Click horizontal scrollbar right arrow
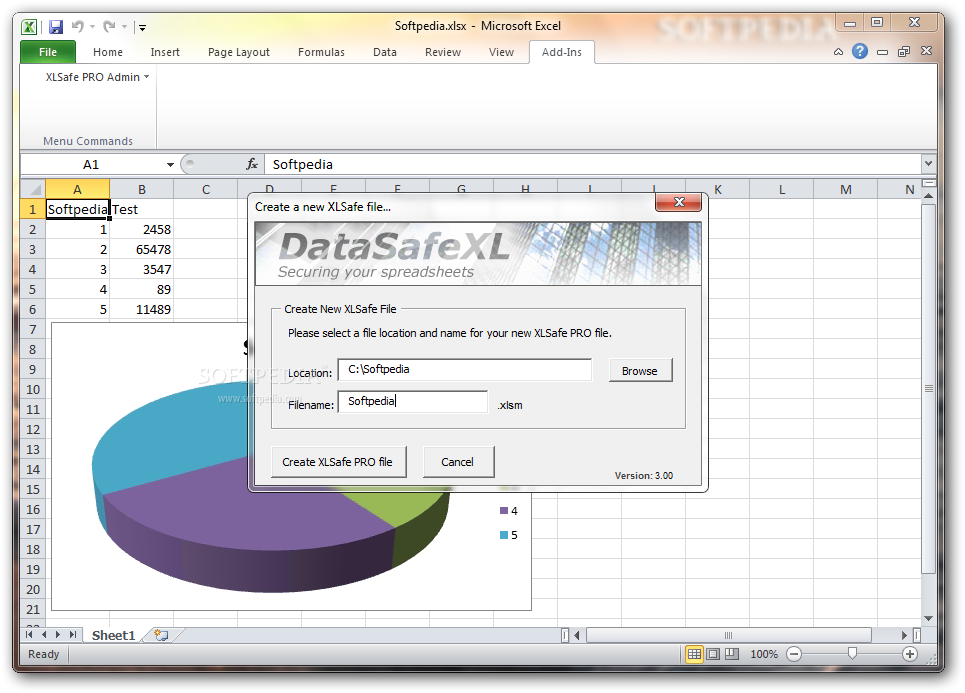 point(904,635)
